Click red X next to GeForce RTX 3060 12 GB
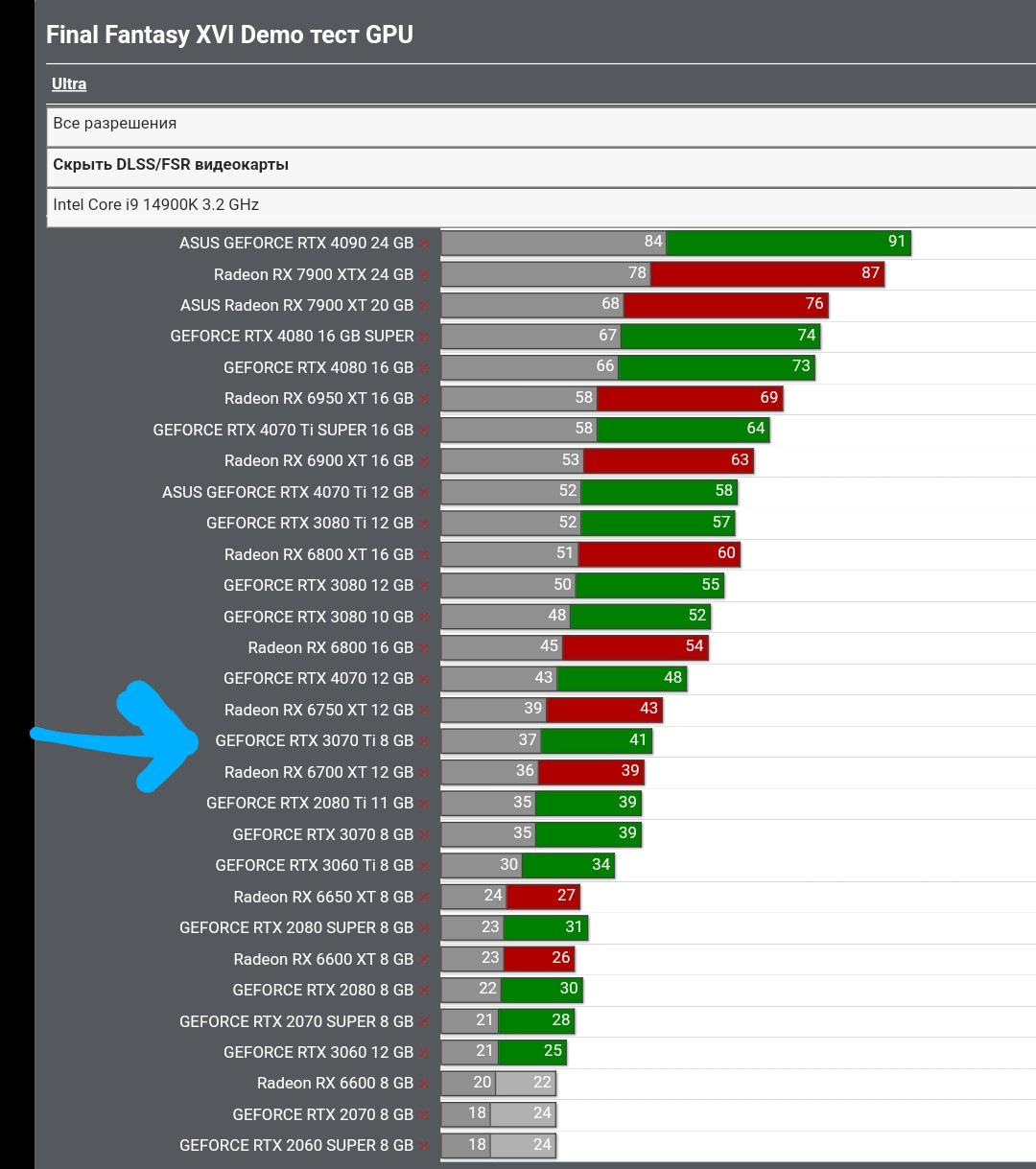Image resolution: width=1036 pixels, height=1169 pixels. coord(424,1053)
